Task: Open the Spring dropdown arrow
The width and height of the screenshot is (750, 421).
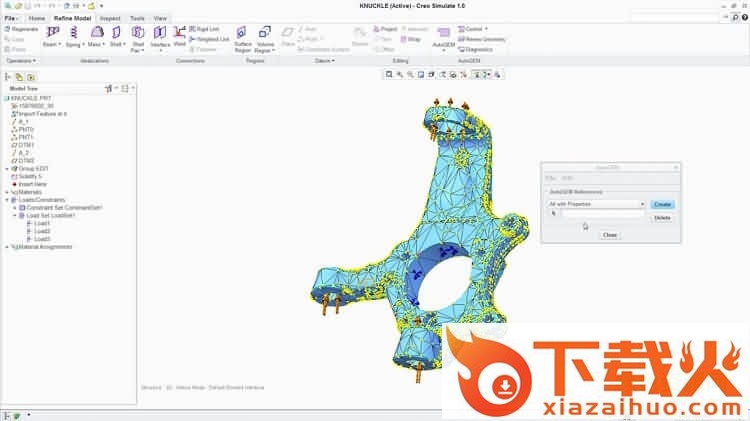Action: click(x=83, y=44)
